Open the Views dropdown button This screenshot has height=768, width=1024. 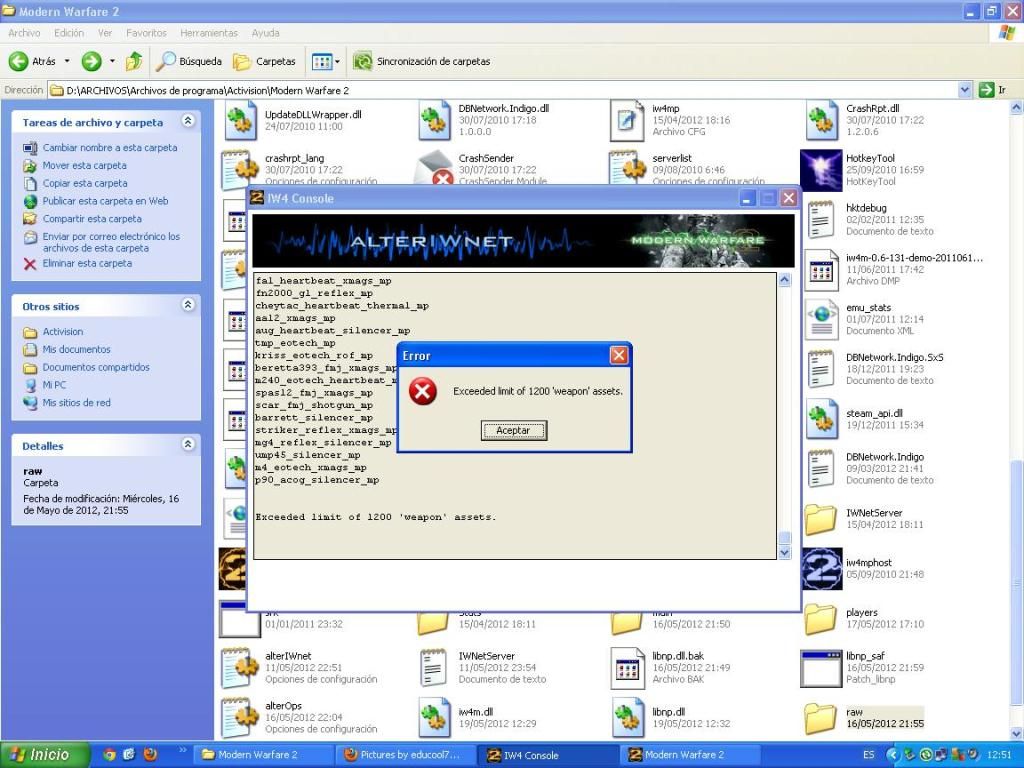coord(326,61)
